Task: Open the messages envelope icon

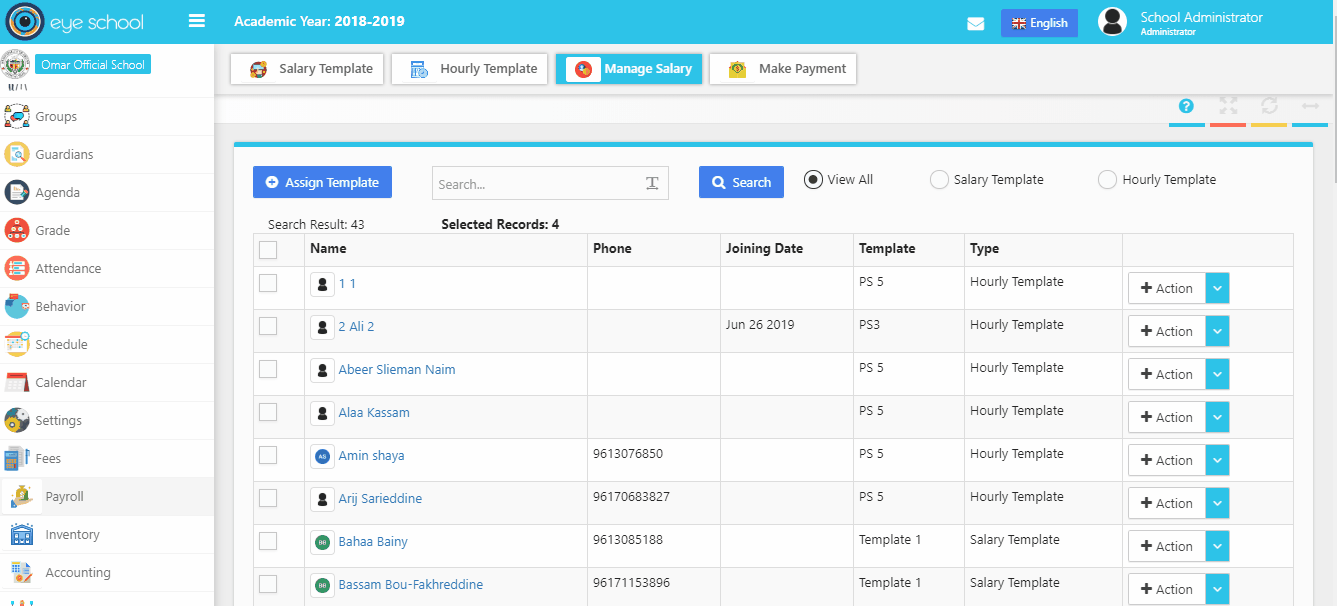Action: pos(976,24)
